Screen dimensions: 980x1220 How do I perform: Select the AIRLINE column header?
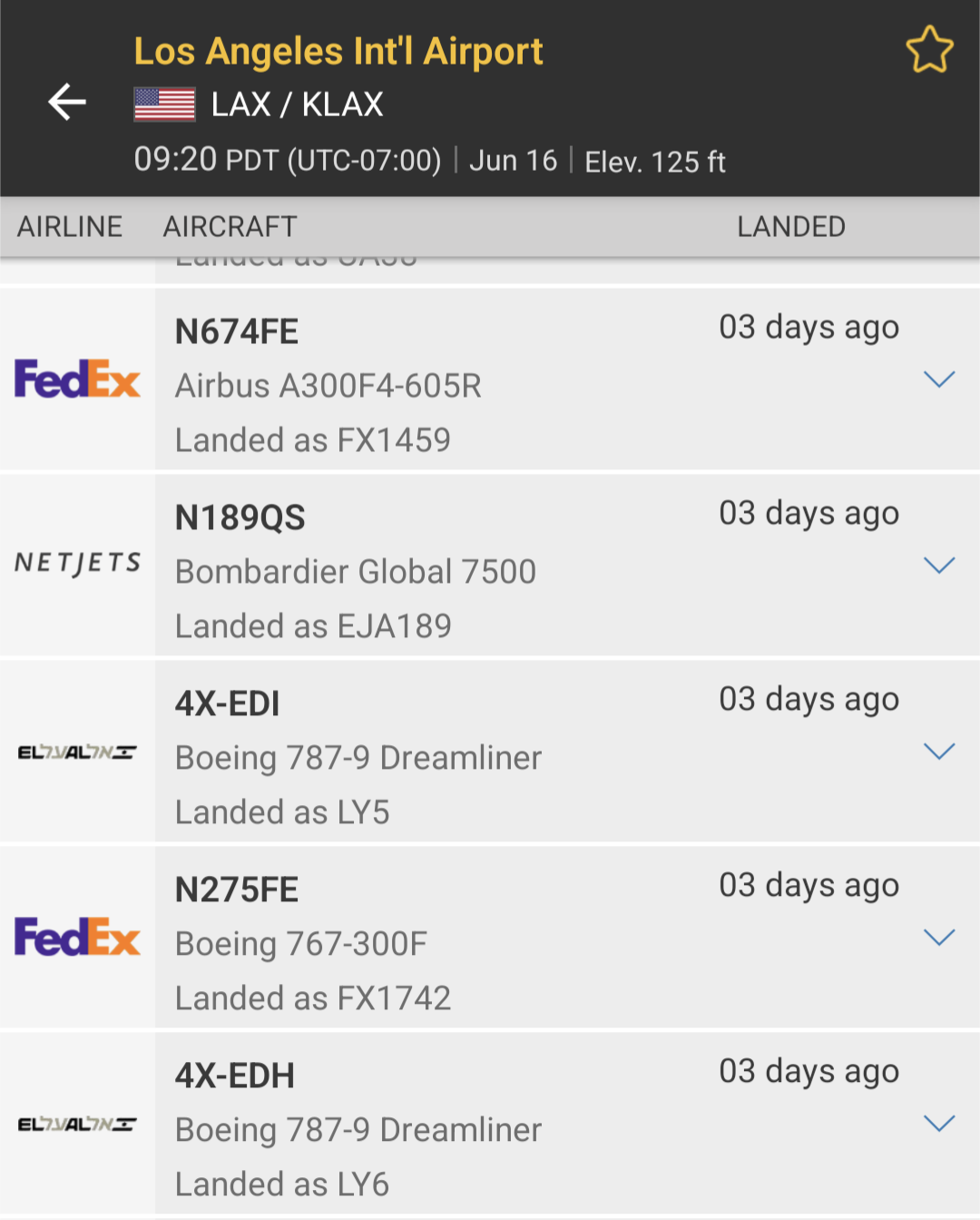coord(70,227)
